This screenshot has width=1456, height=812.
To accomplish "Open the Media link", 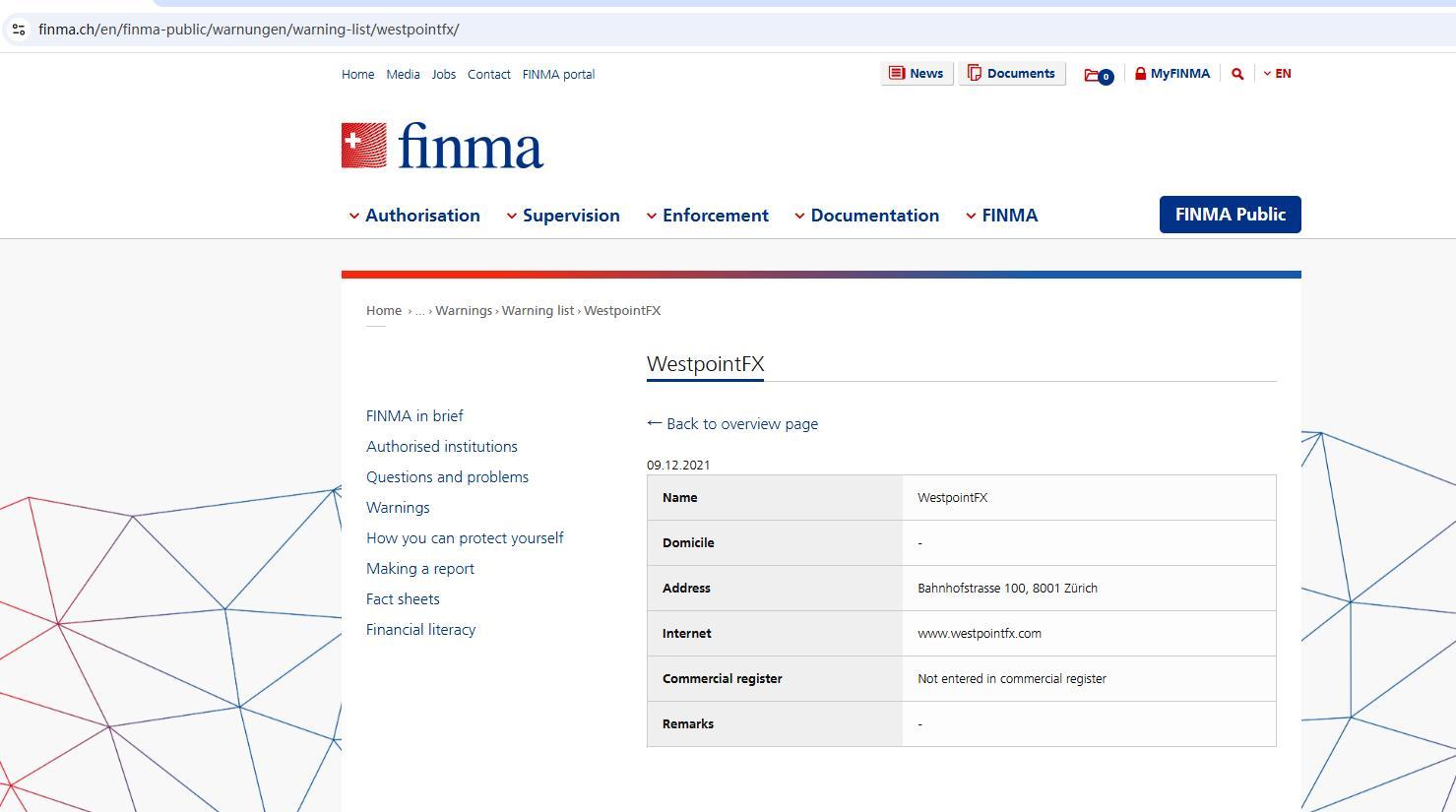I will click(403, 74).
